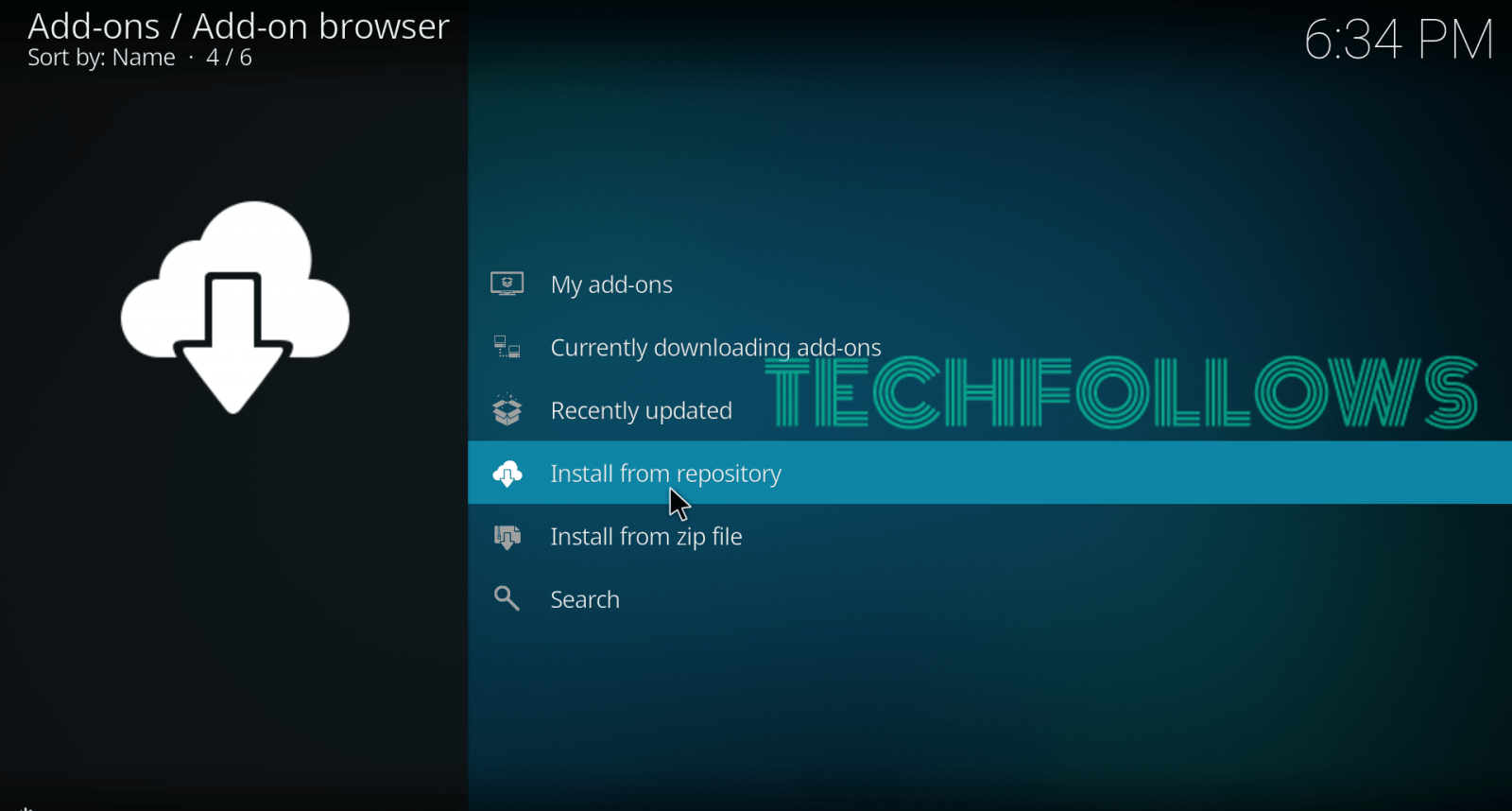Open the My add-ons entry
Image resolution: width=1512 pixels, height=811 pixels.
click(989, 284)
